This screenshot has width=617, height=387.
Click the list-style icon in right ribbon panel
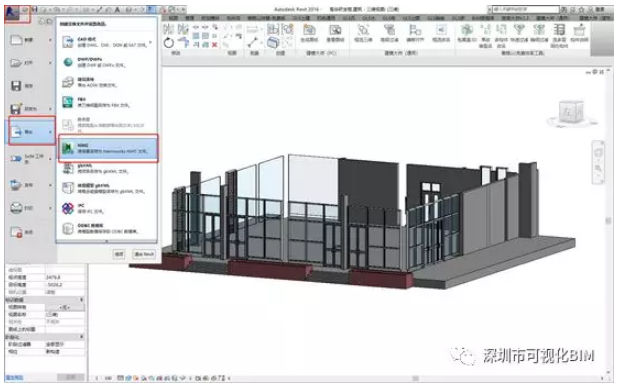coord(559,30)
